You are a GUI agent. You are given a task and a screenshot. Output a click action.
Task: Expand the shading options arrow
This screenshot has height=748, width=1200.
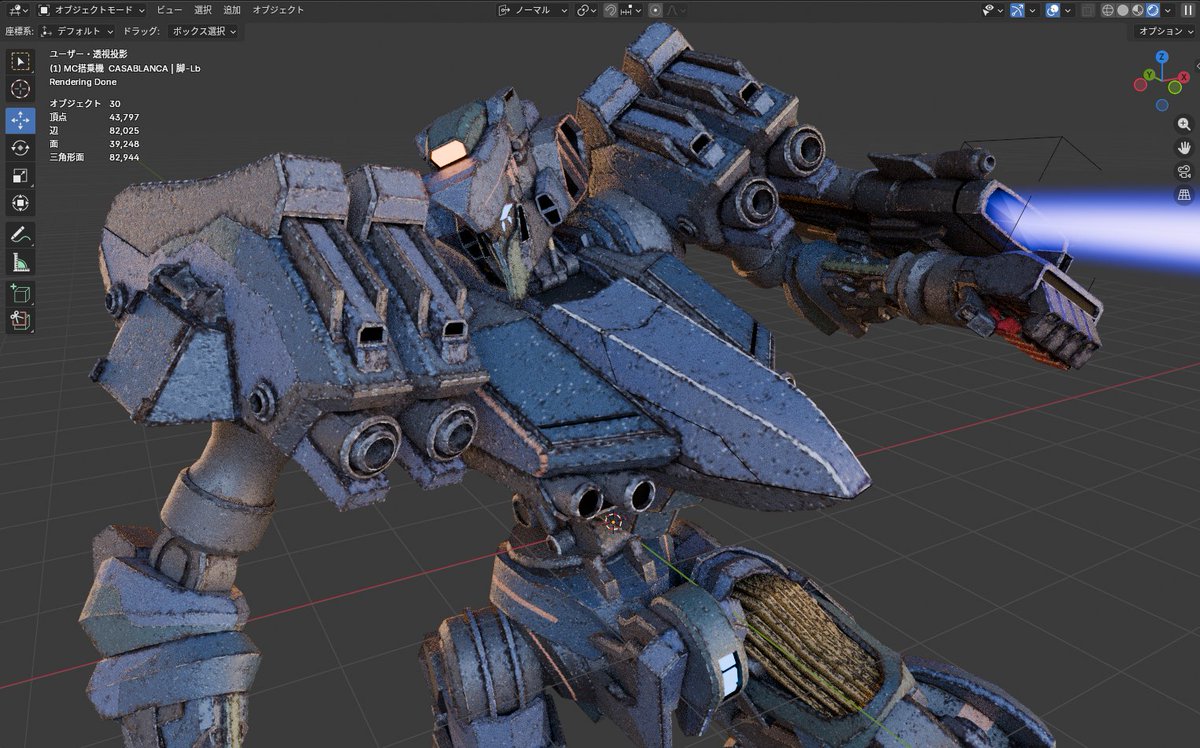[x=1167, y=9]
